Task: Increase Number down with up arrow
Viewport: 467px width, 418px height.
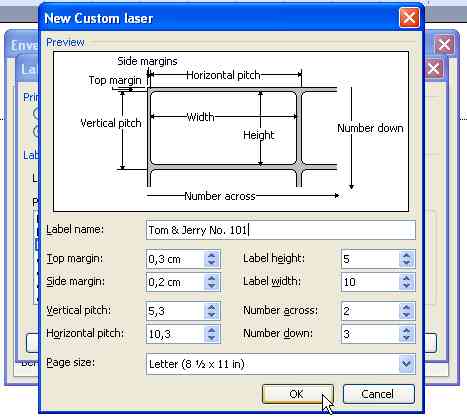Action: tap(407, 330)
